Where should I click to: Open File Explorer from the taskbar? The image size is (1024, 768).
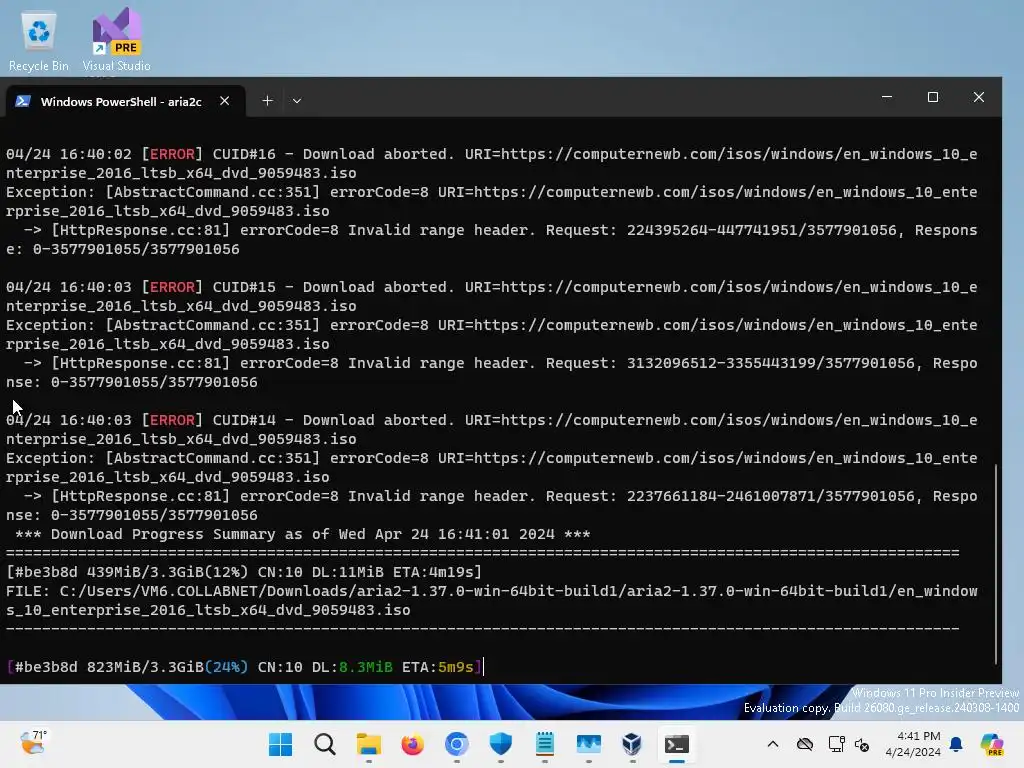click(x=368, y=744)
